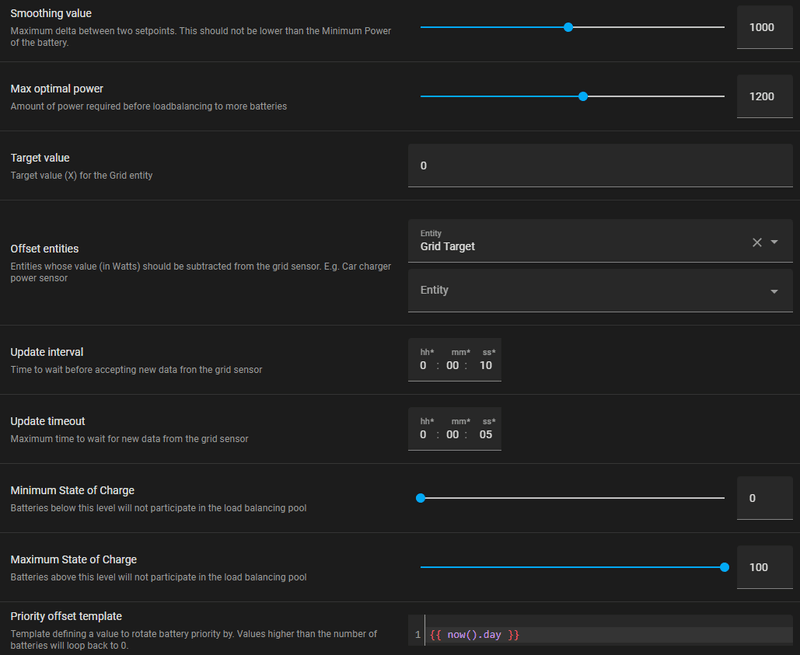Image resolution: width=800 pixels, height=655 pixels.
Task: Edit the Smoothing value number field showing 1000
Action: [764, 27]
